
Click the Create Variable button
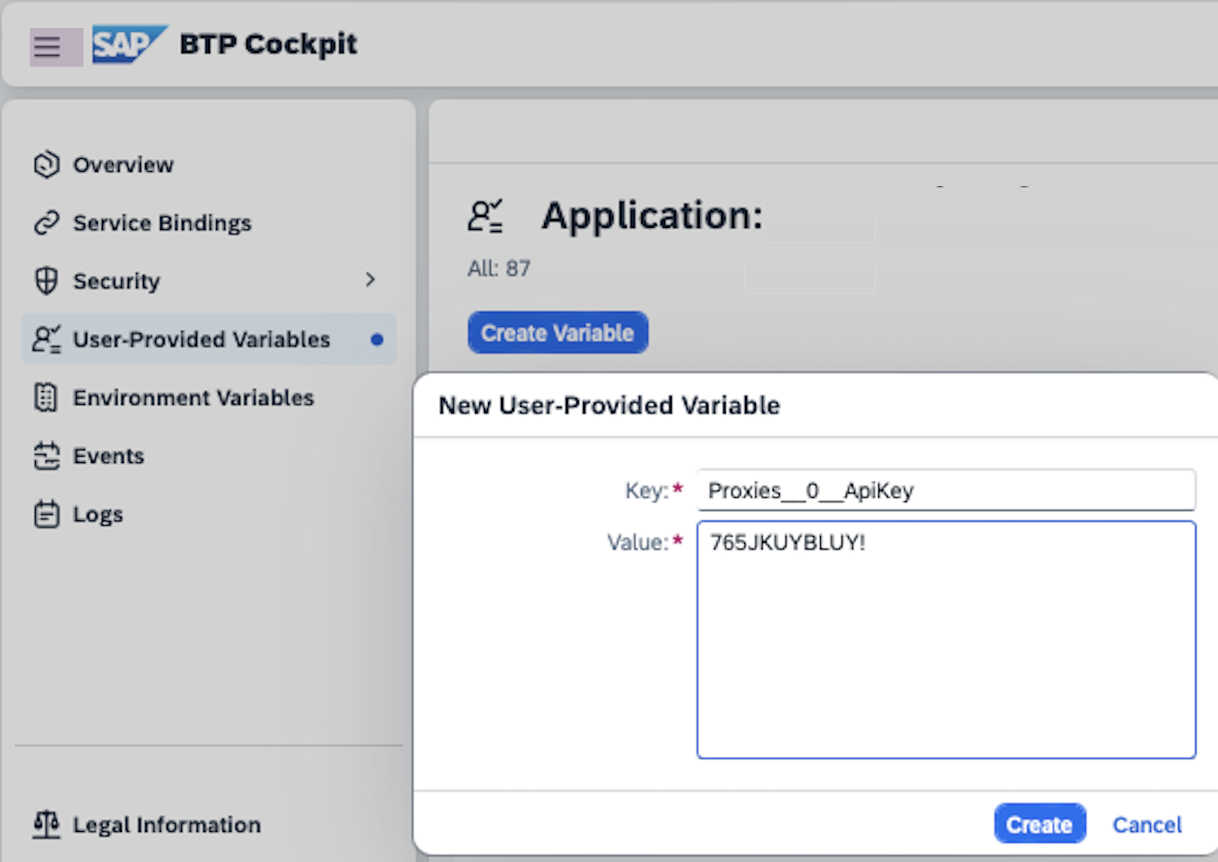pyautogui.click(x=558, y=333)
